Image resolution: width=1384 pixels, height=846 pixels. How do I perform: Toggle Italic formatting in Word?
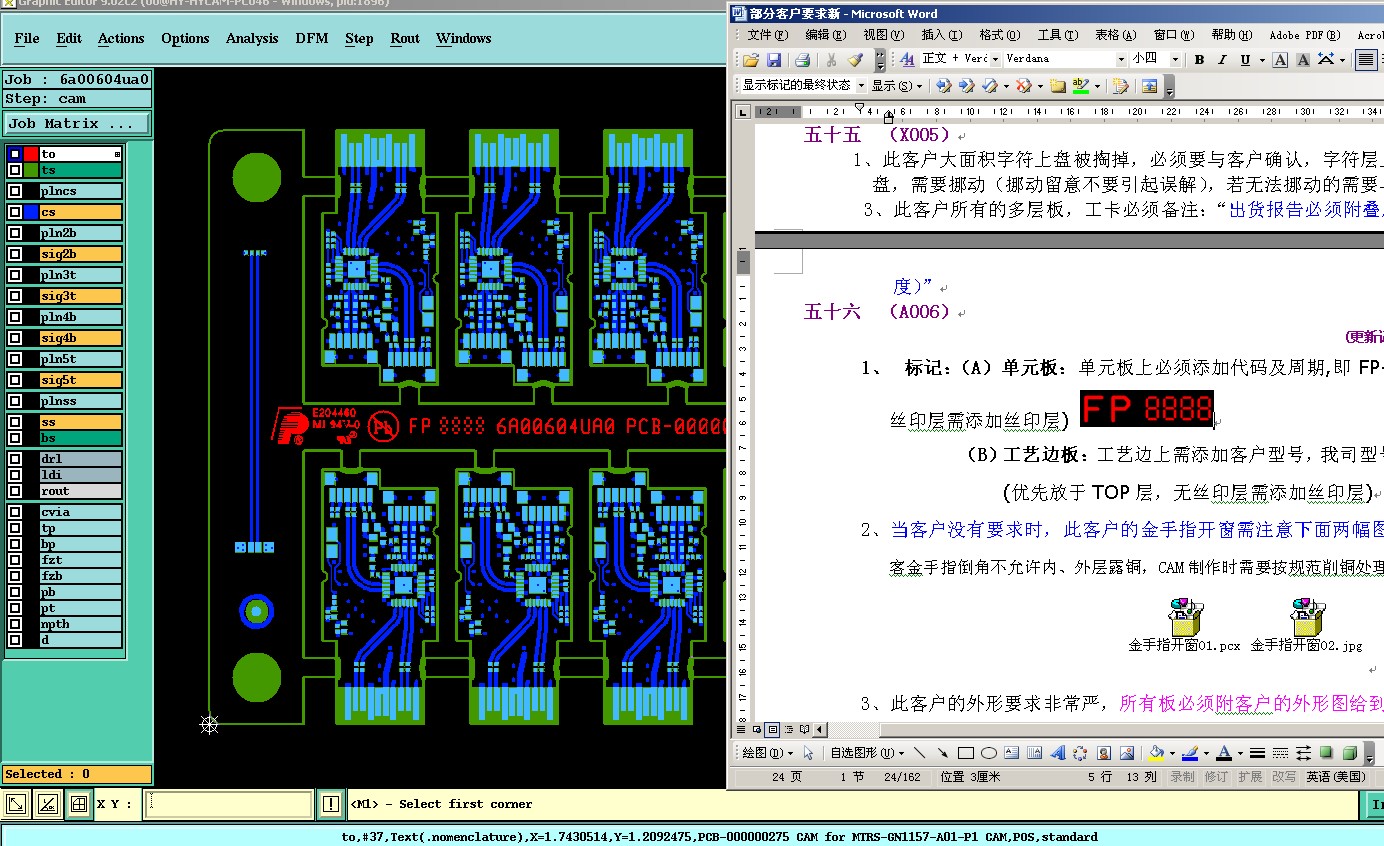click(x=1222, y=60)
